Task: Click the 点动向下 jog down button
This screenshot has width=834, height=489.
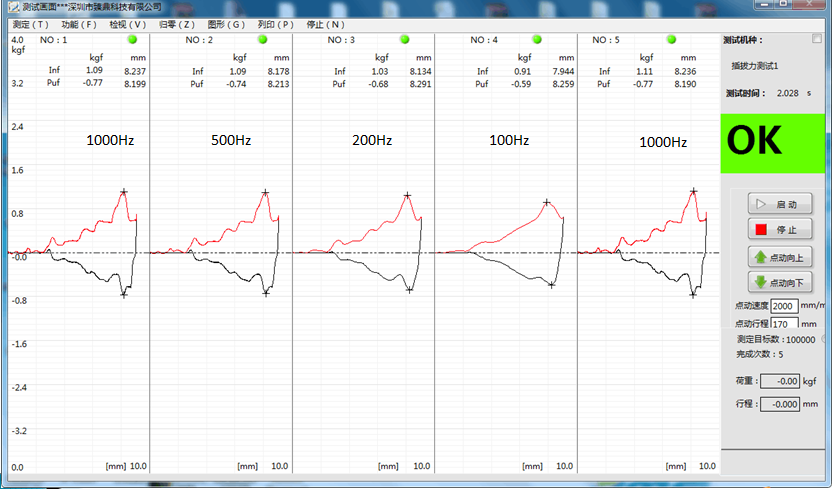Action: (780, 282)
